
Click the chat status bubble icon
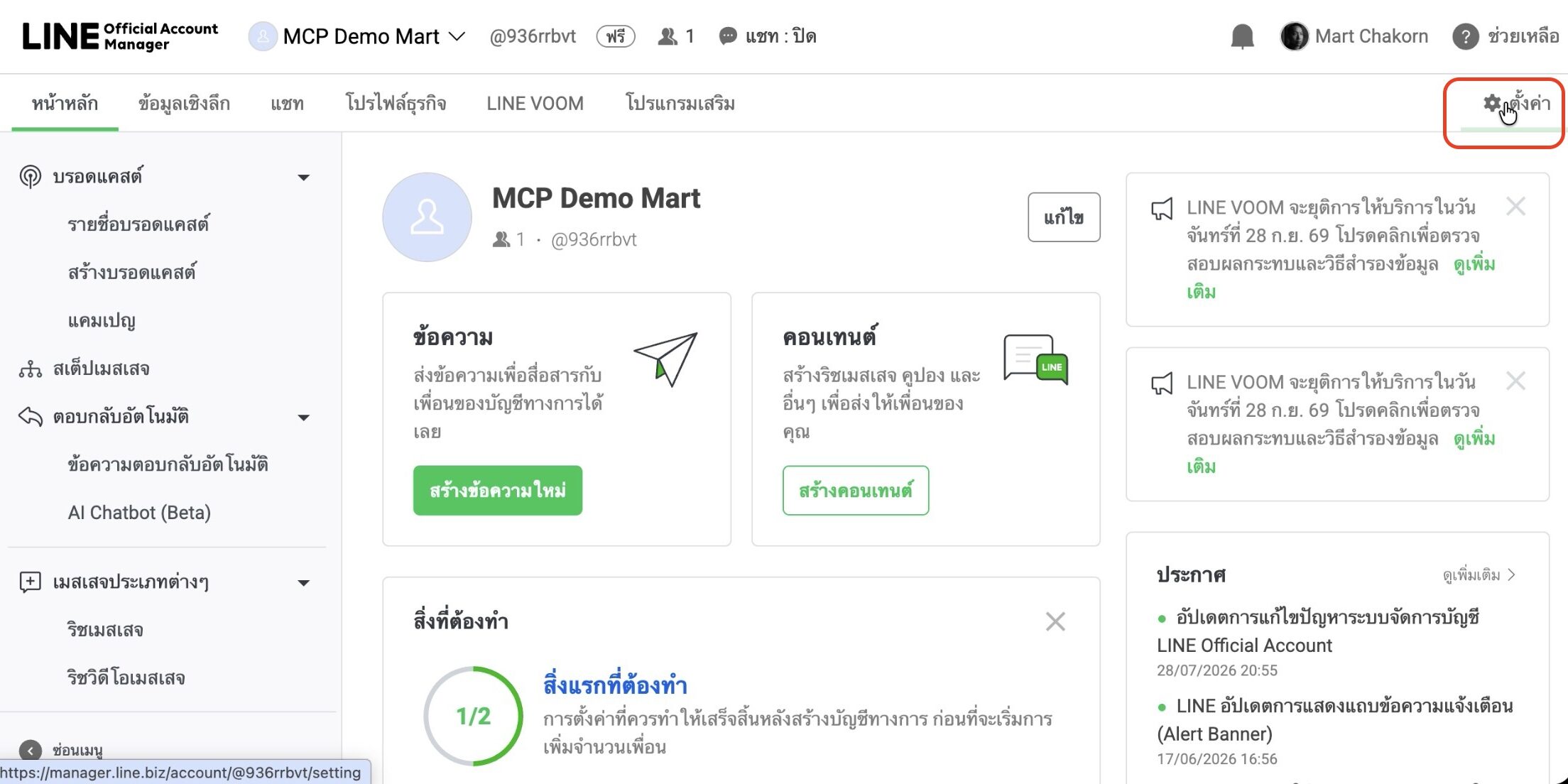[728, 36]
